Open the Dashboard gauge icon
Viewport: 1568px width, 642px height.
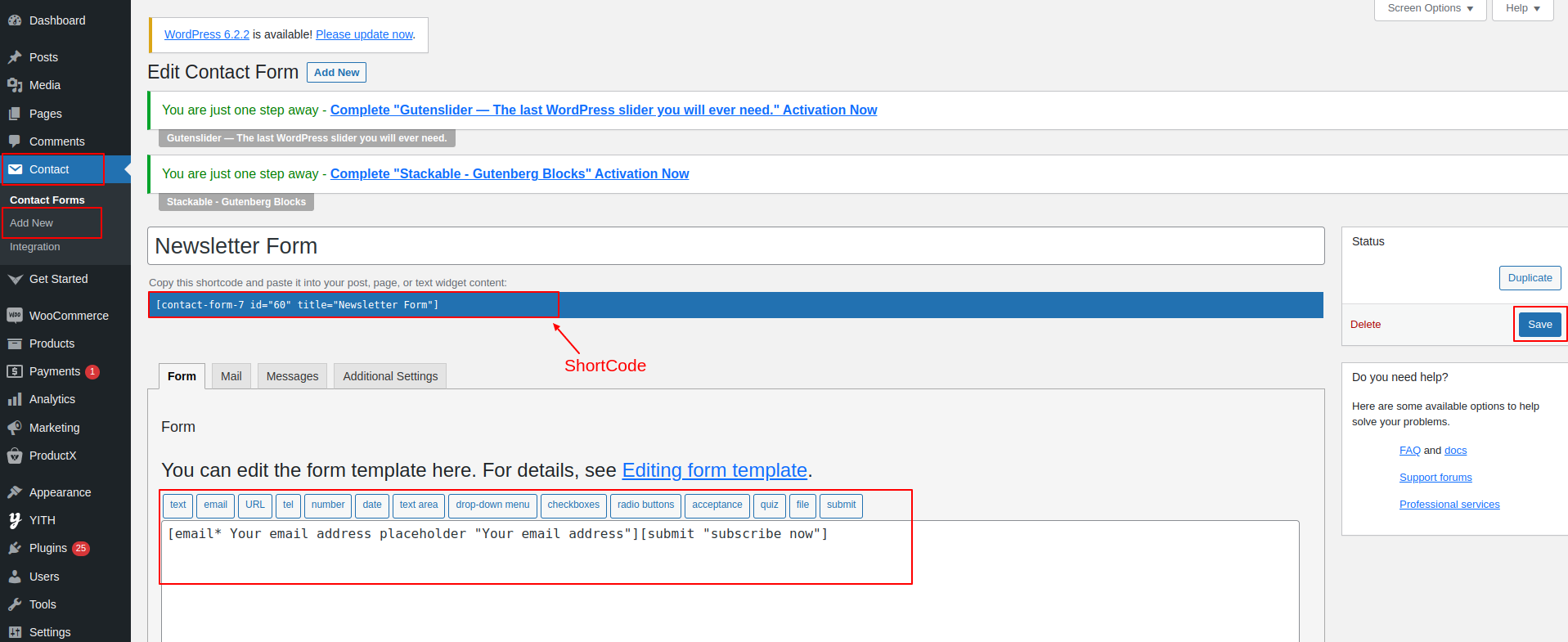pyautogui.click(x=15, y=20)
